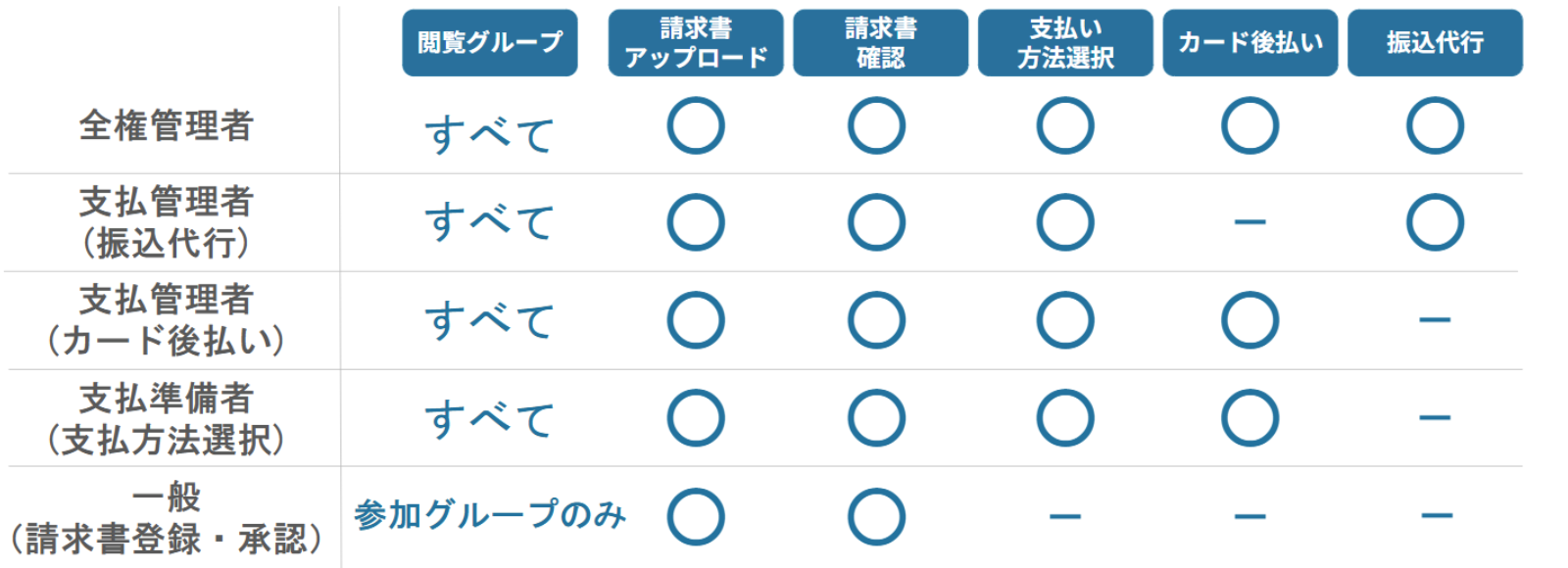Viewport: 1568px width, 568px height.
Task: Click 支払管理者(カード後払い) circle under カード後払い
Action: pyautogui.click(x=1249, y=320)
